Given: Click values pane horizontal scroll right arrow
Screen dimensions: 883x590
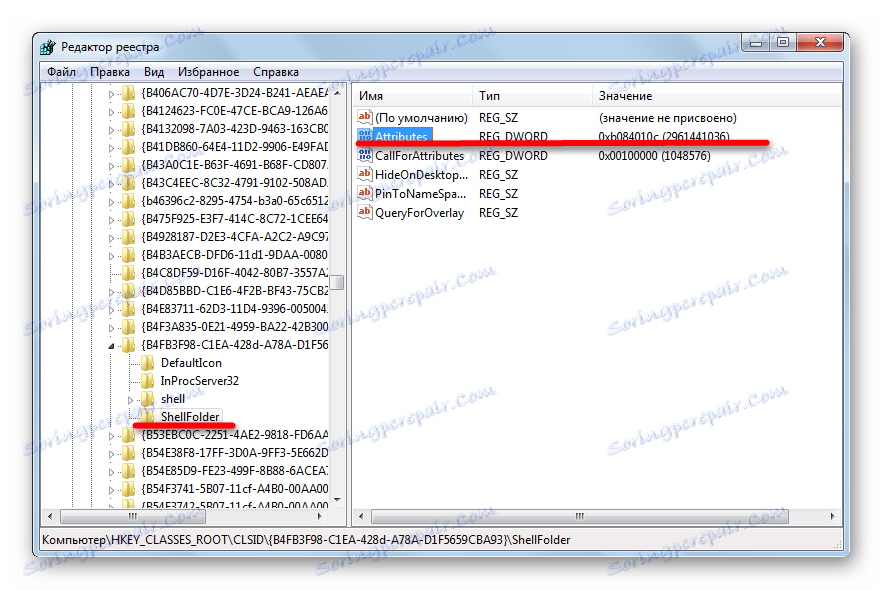Looking at the screenshot, I should point(833,516).
